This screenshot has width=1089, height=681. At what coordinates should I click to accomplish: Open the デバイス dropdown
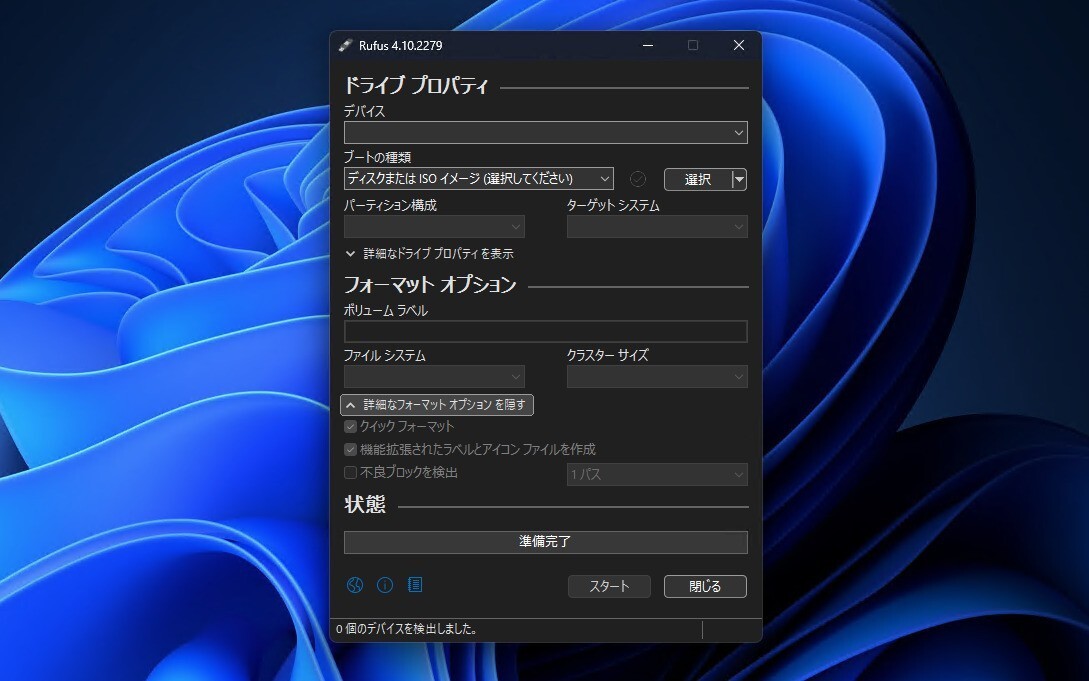[x=546, y=133]
